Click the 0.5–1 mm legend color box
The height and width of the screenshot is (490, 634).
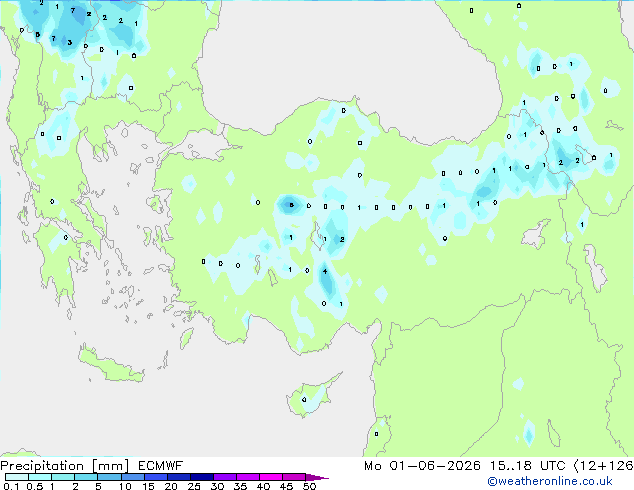(40, 477)
